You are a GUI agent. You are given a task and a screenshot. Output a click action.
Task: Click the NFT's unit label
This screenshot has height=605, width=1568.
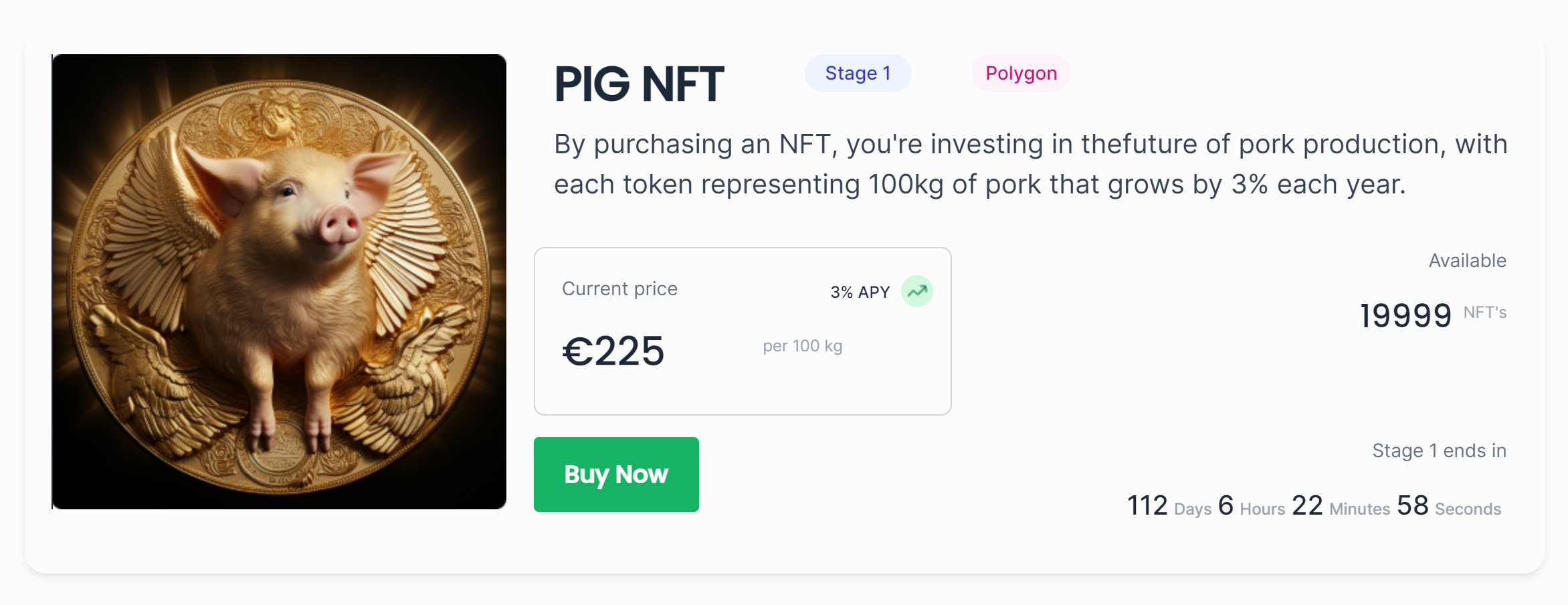tap(1484, 313)
